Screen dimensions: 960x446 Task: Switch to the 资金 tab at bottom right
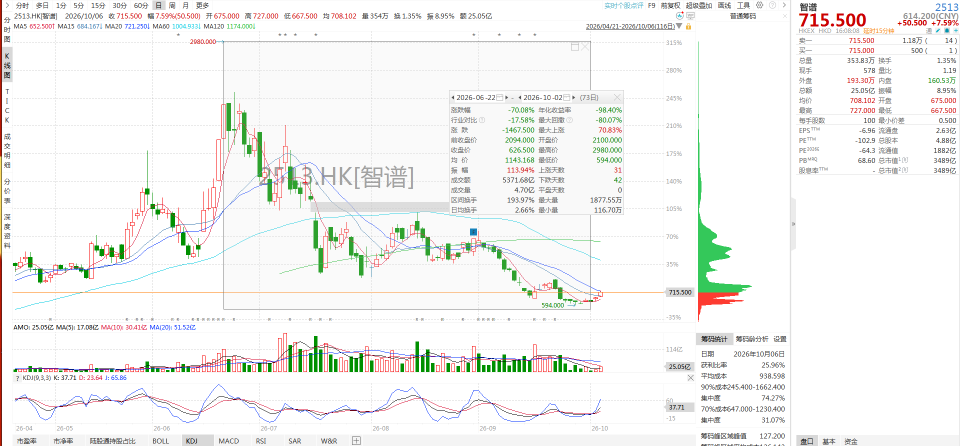[x=851, y=441]
